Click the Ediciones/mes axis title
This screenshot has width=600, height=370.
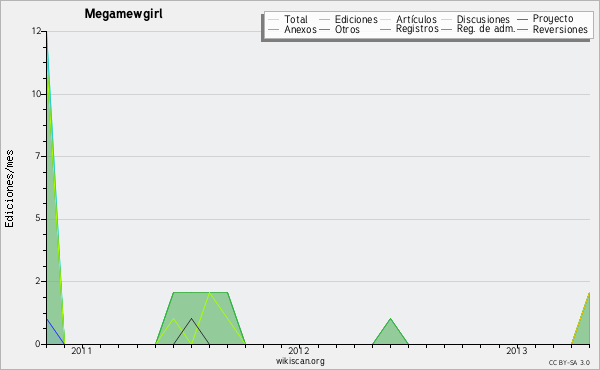(9, 189)
